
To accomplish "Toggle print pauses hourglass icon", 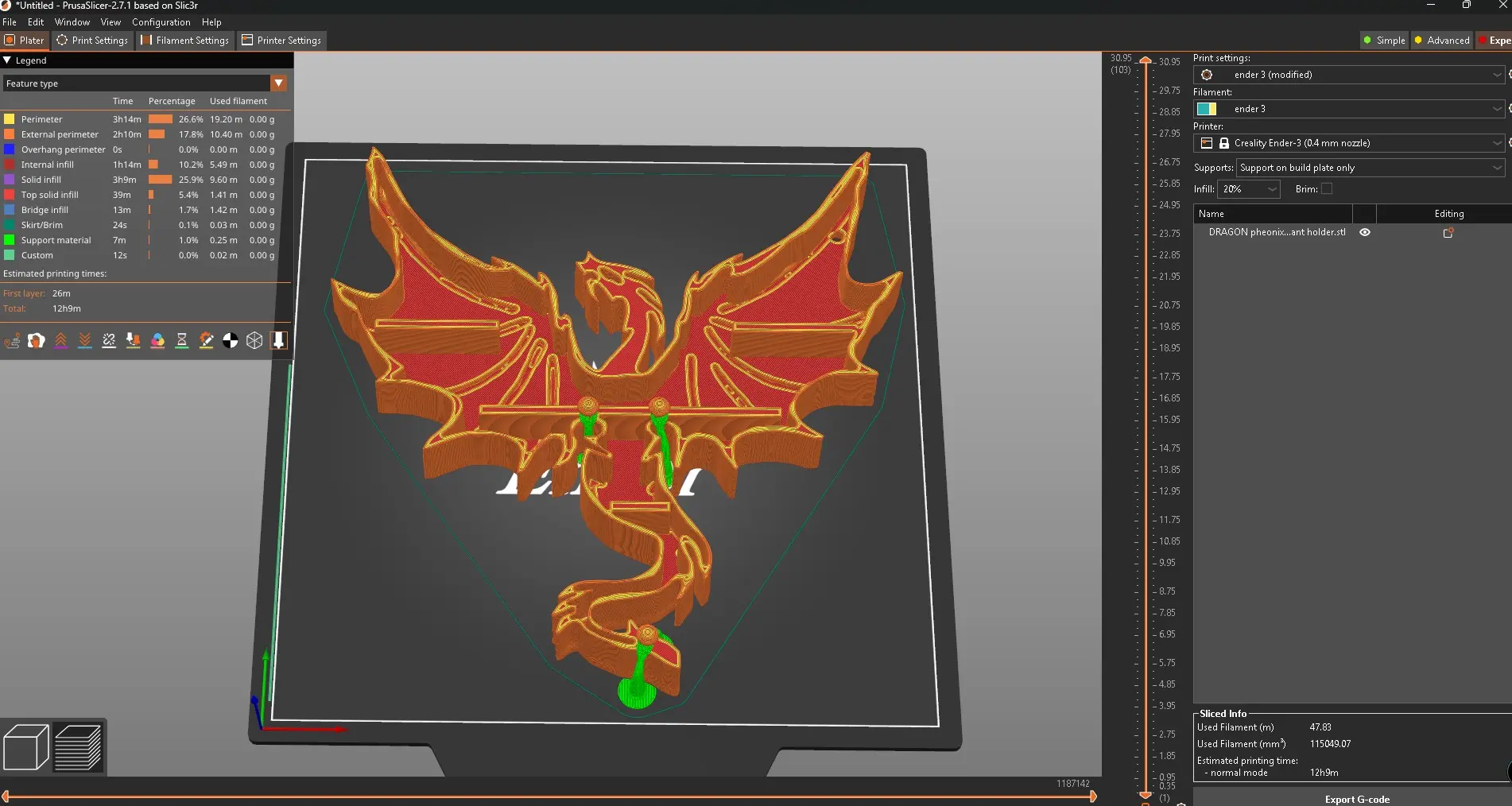I will click(x=182, y=341).
